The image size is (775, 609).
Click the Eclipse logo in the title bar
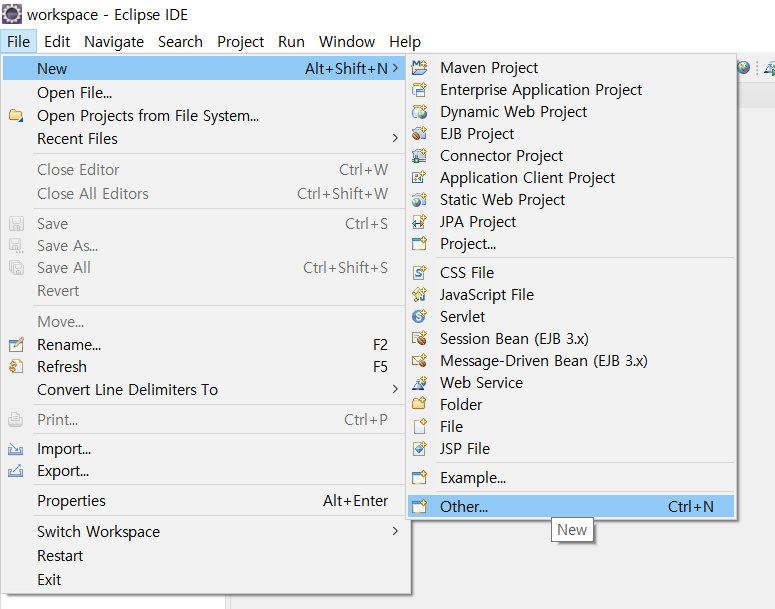coord(12,14)
